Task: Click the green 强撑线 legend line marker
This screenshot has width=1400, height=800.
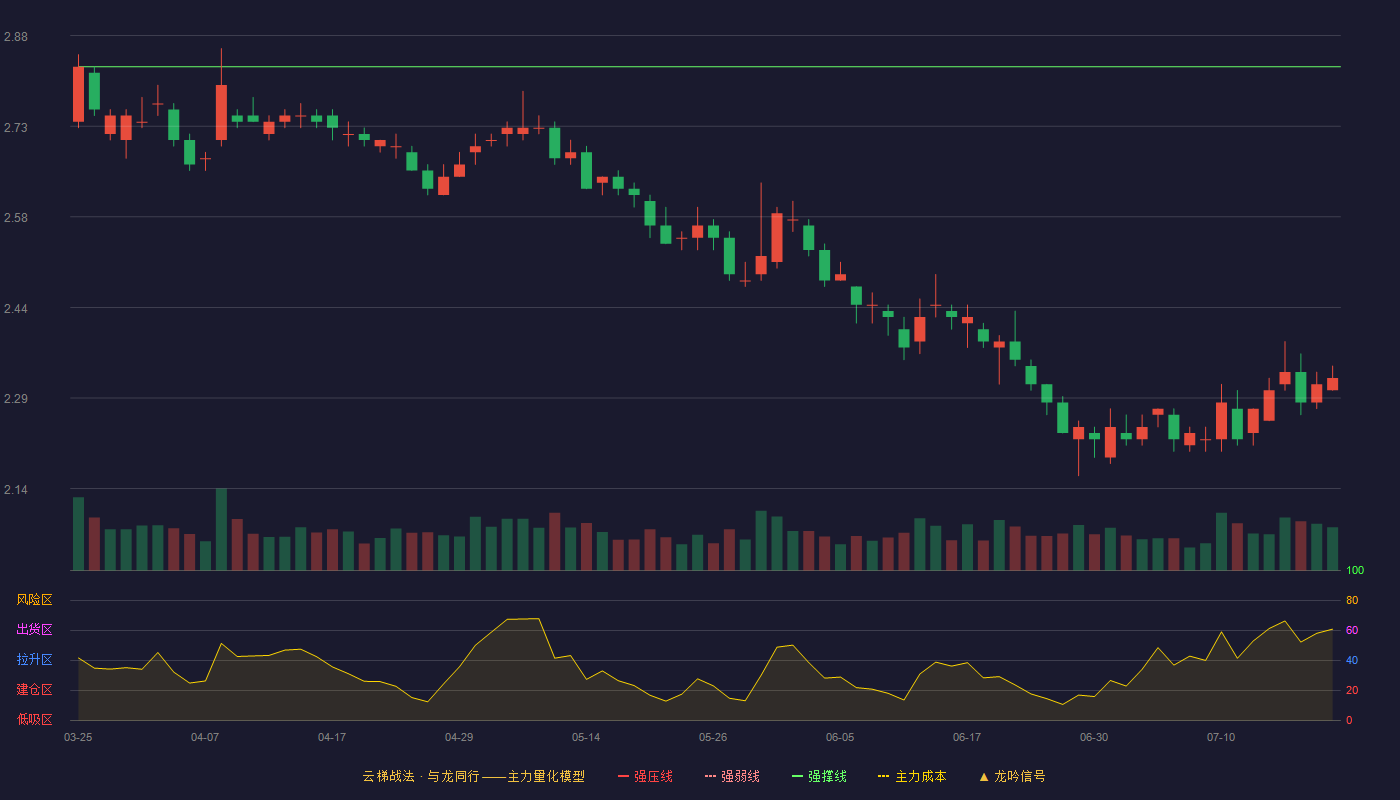Action: point(797,776)
